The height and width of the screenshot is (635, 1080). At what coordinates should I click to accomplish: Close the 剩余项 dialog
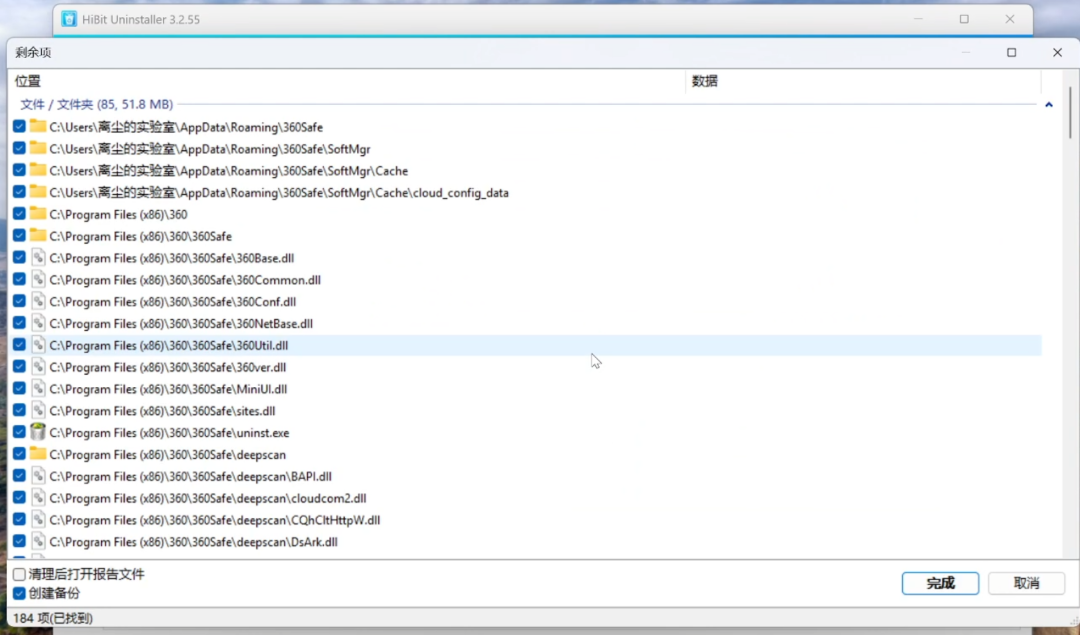tap(1057, 52)
